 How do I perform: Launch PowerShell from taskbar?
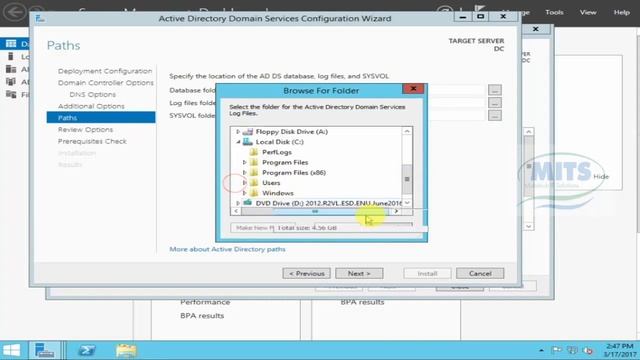tap(87, 350)
